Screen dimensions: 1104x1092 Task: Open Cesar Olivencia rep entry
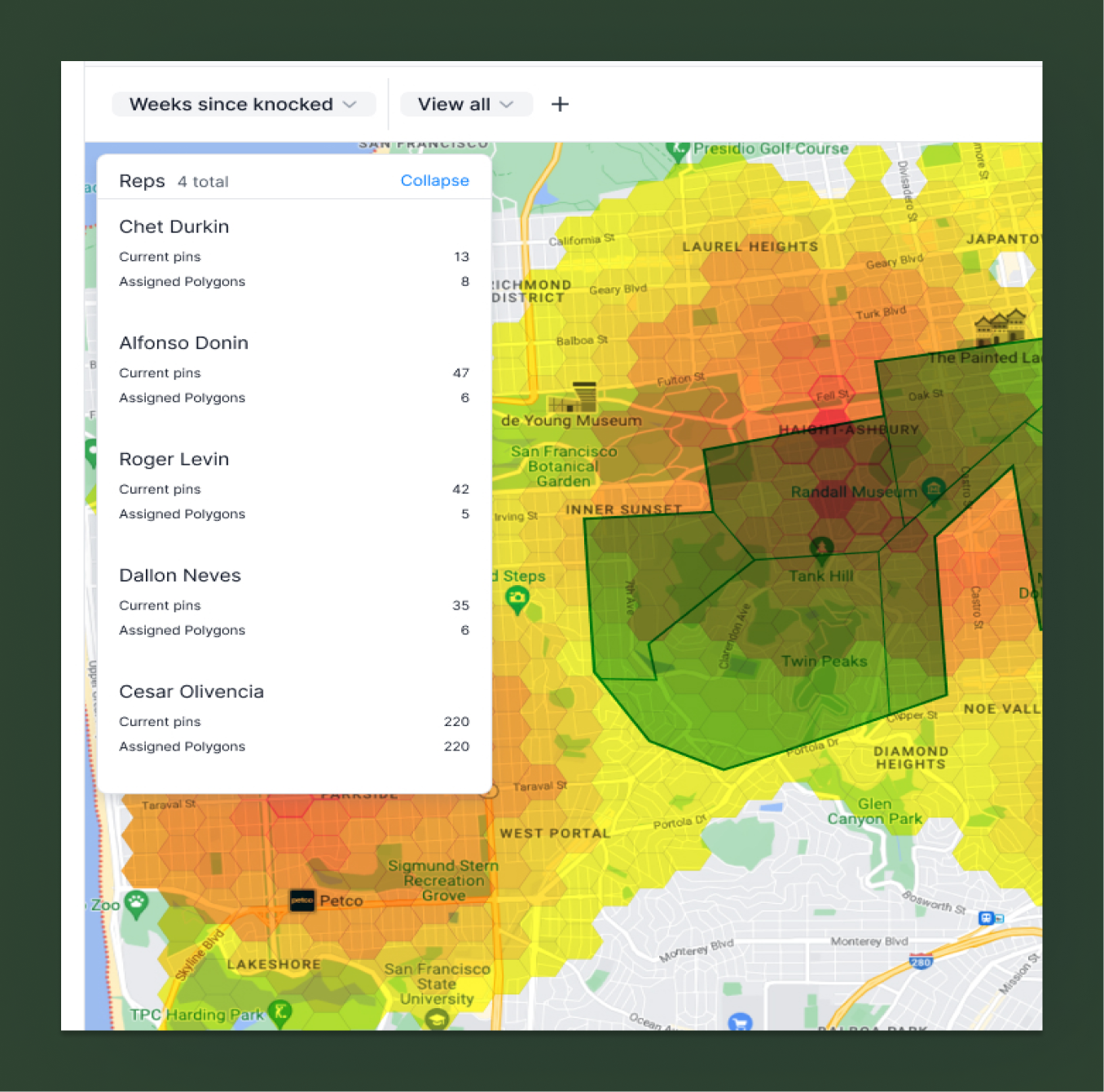pyautogui.click(x=191, y=692)
